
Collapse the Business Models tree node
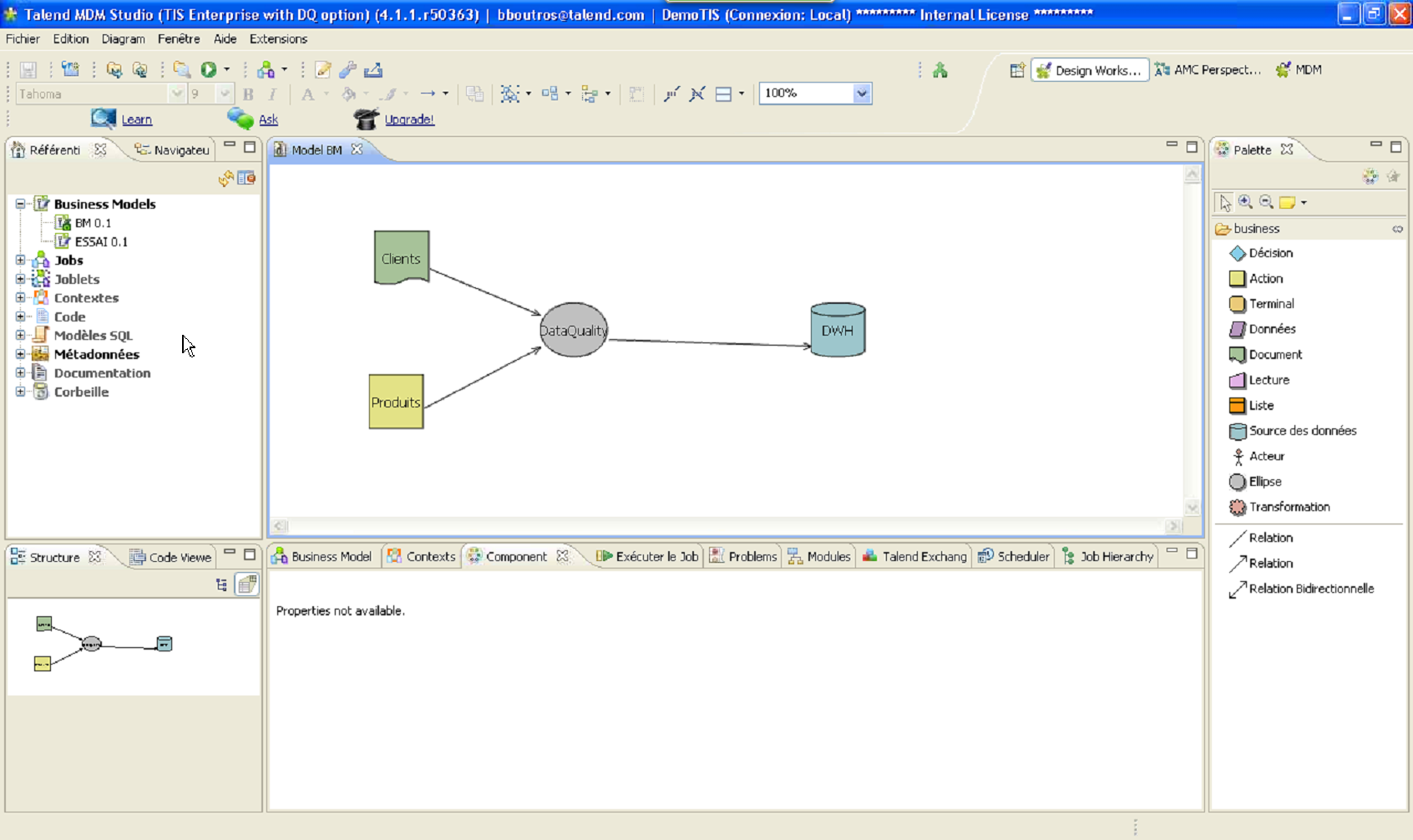pyautogui.click(x=20, y=204)
